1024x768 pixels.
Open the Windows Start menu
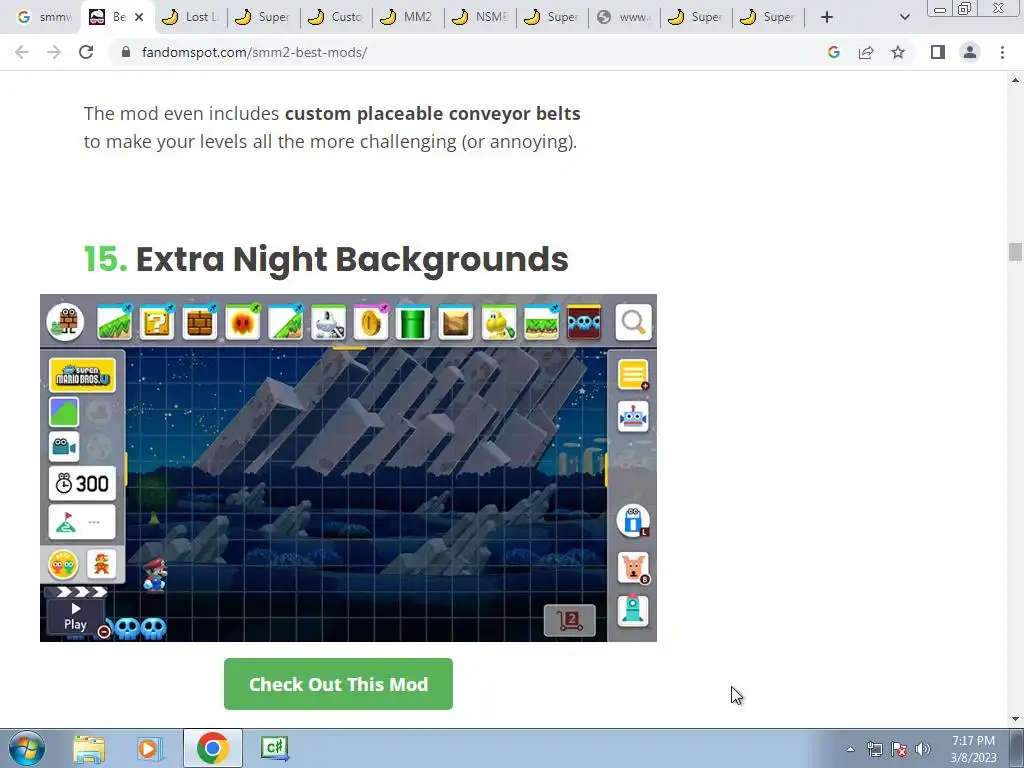click(x=27, y=748)
